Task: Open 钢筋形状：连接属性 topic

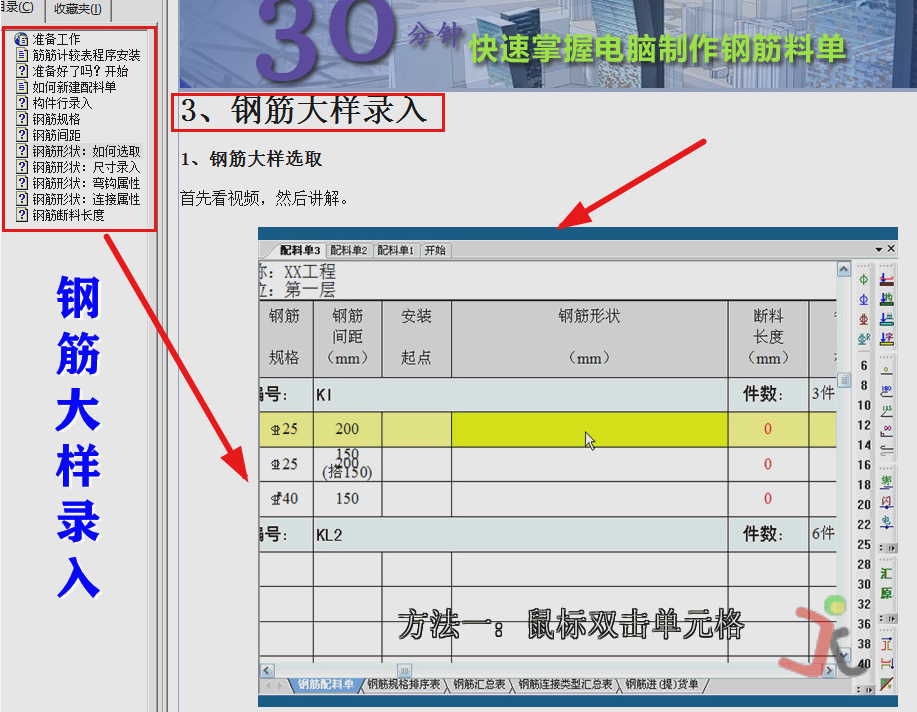Action: click(x=87, y=200)
